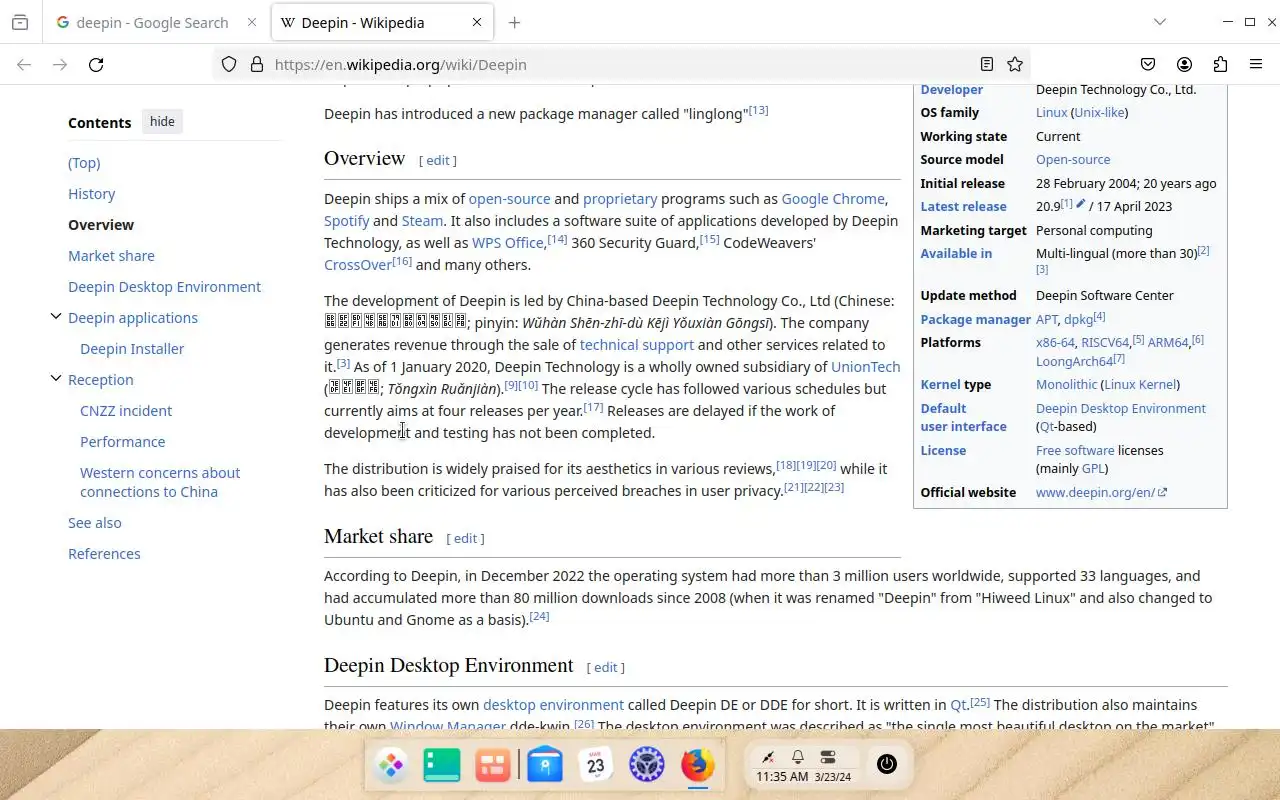Screen dimensions: 1280x800
Task: Select the Deepin Wikipedia tab
Action: 383,22
